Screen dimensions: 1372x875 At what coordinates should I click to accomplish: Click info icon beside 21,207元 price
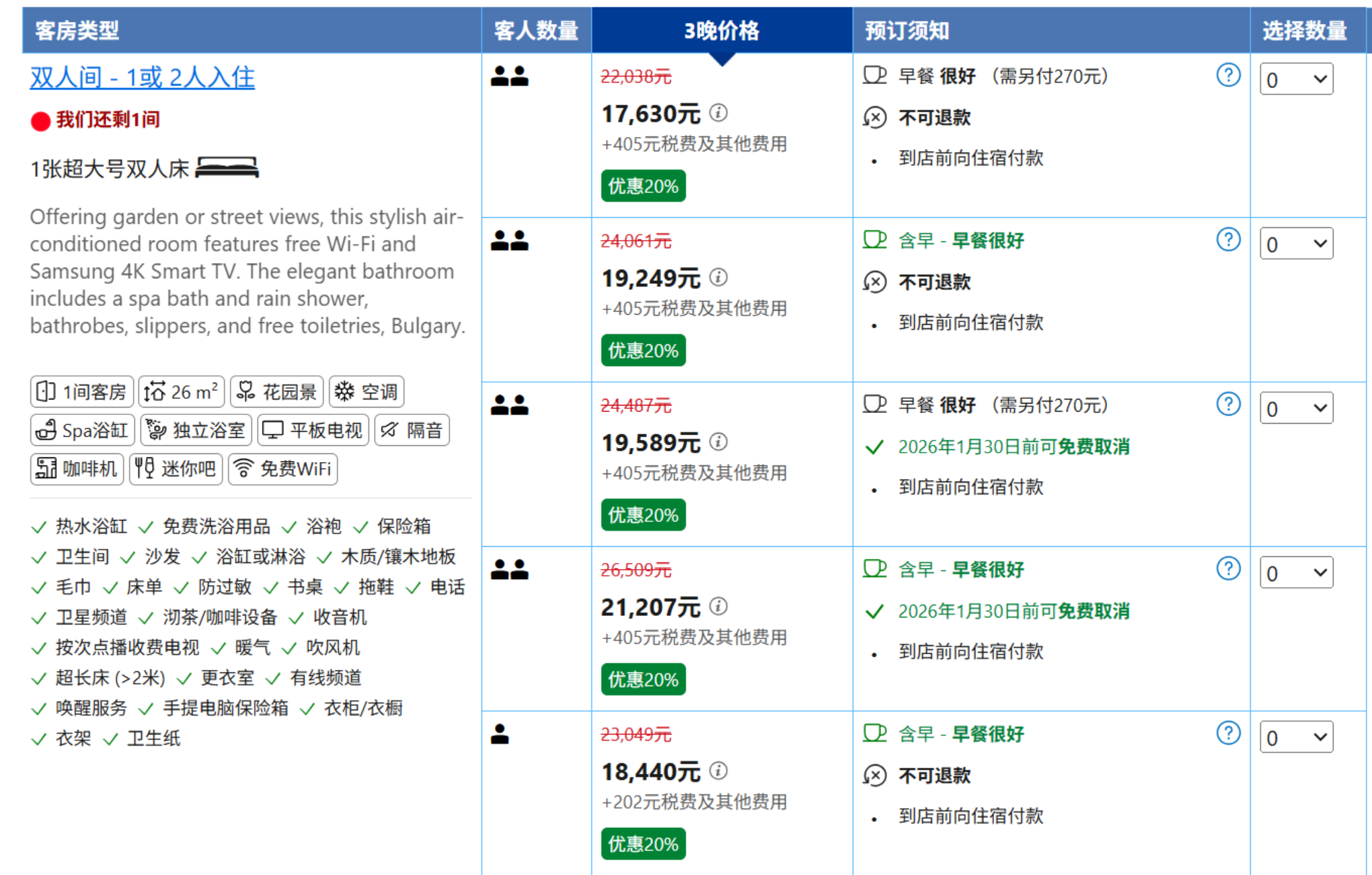pos(718,606)
